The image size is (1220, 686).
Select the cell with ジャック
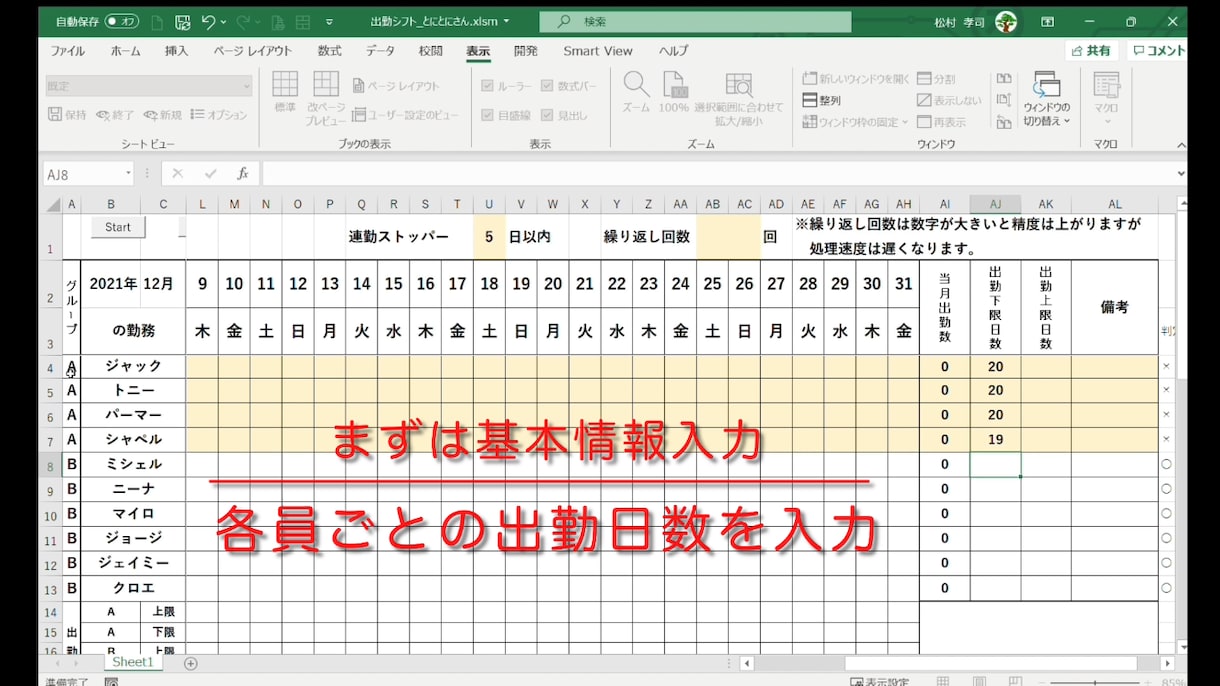tap(133, 366)
